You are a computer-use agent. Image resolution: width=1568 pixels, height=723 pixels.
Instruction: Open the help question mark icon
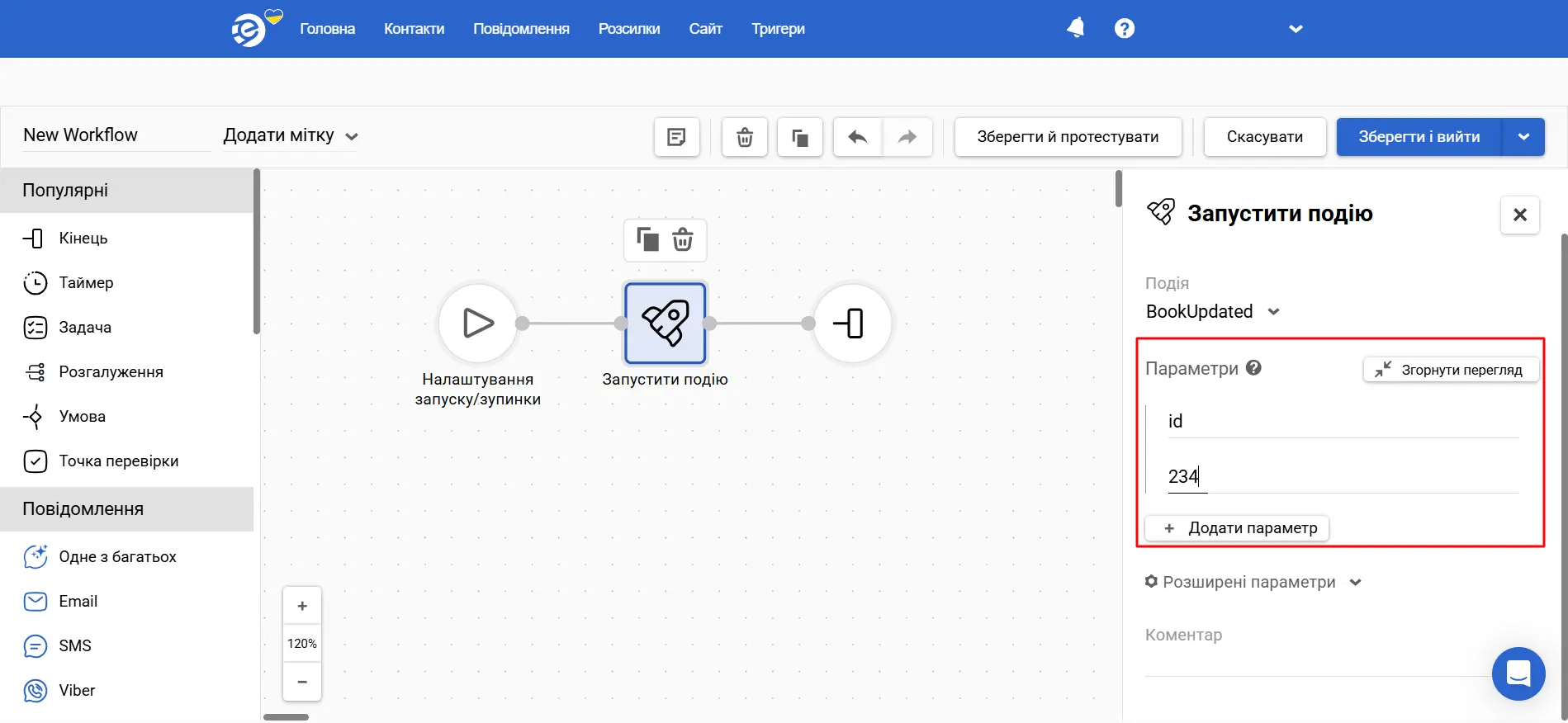[x=1124, y=29]
